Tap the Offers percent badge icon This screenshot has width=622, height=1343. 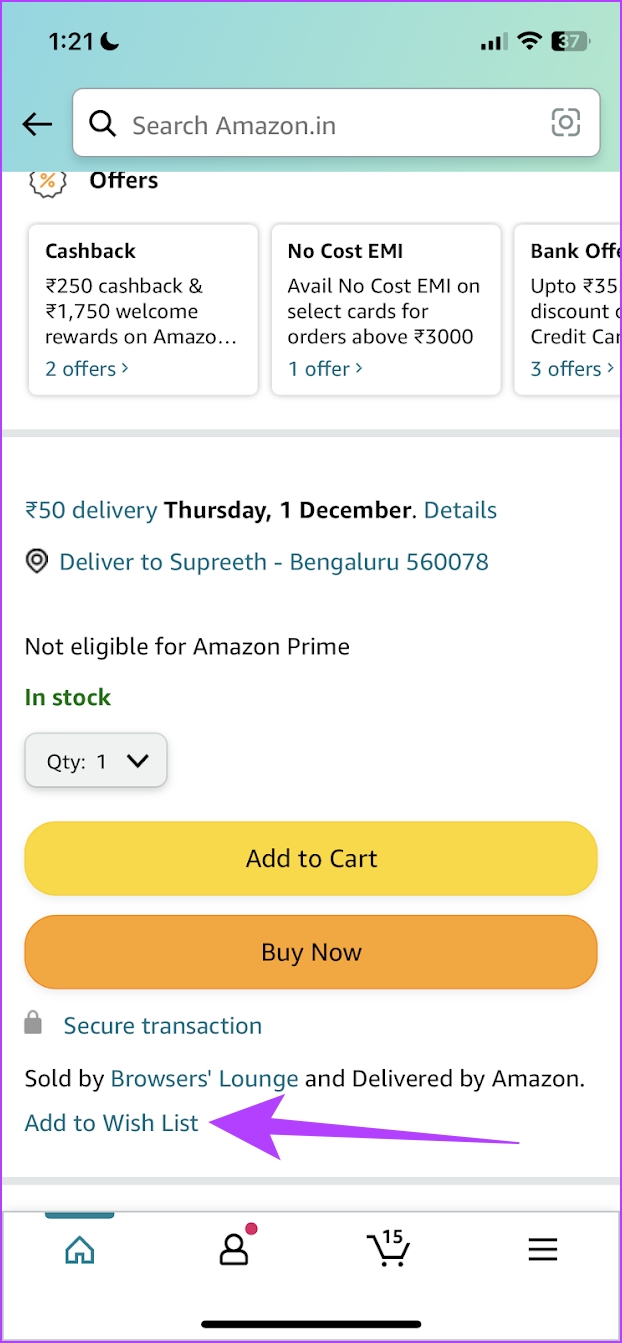coord(47,181)
